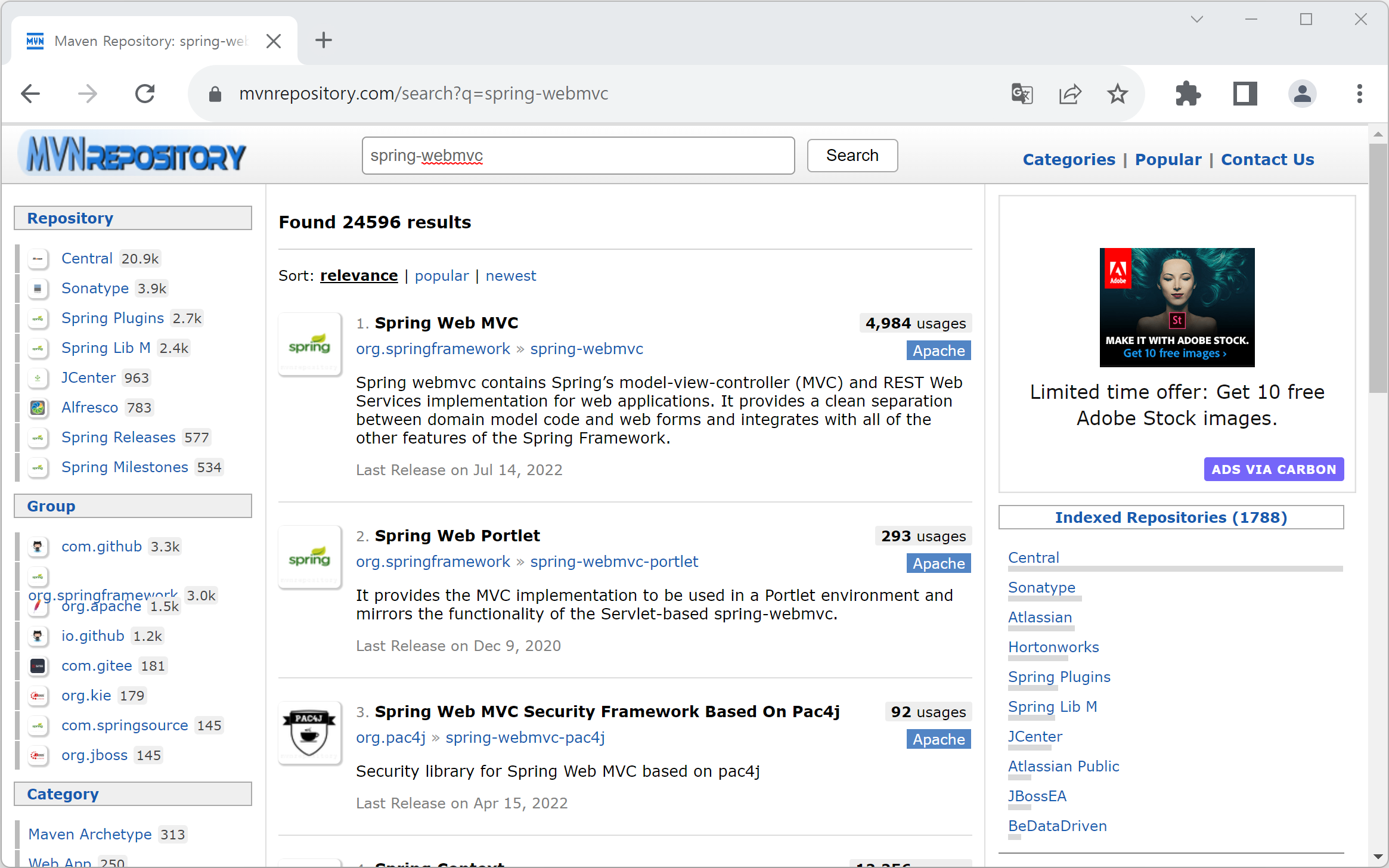Viewport: 1389px width, 868px height.
Task: Open the browser extensions puzzle icon
Action: (x=1188, y=94)
